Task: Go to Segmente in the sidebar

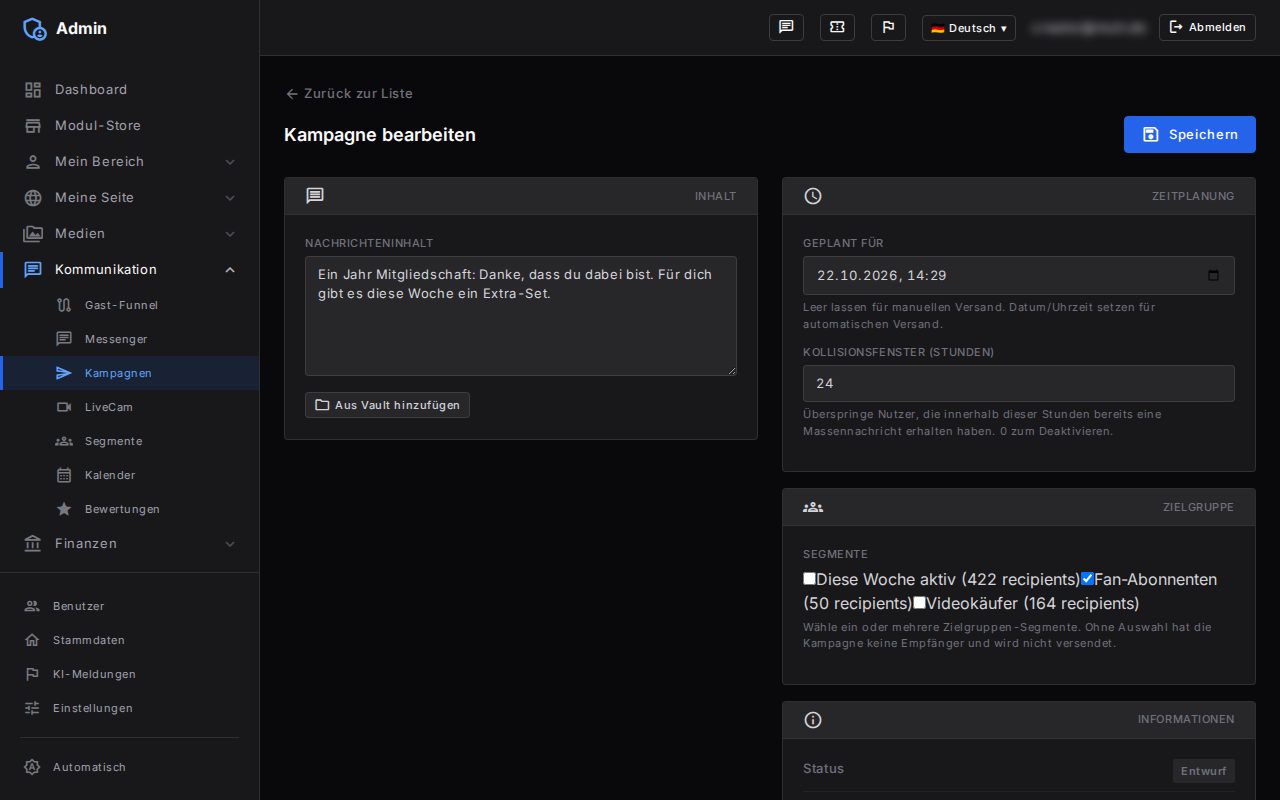Action: point(130,441)
